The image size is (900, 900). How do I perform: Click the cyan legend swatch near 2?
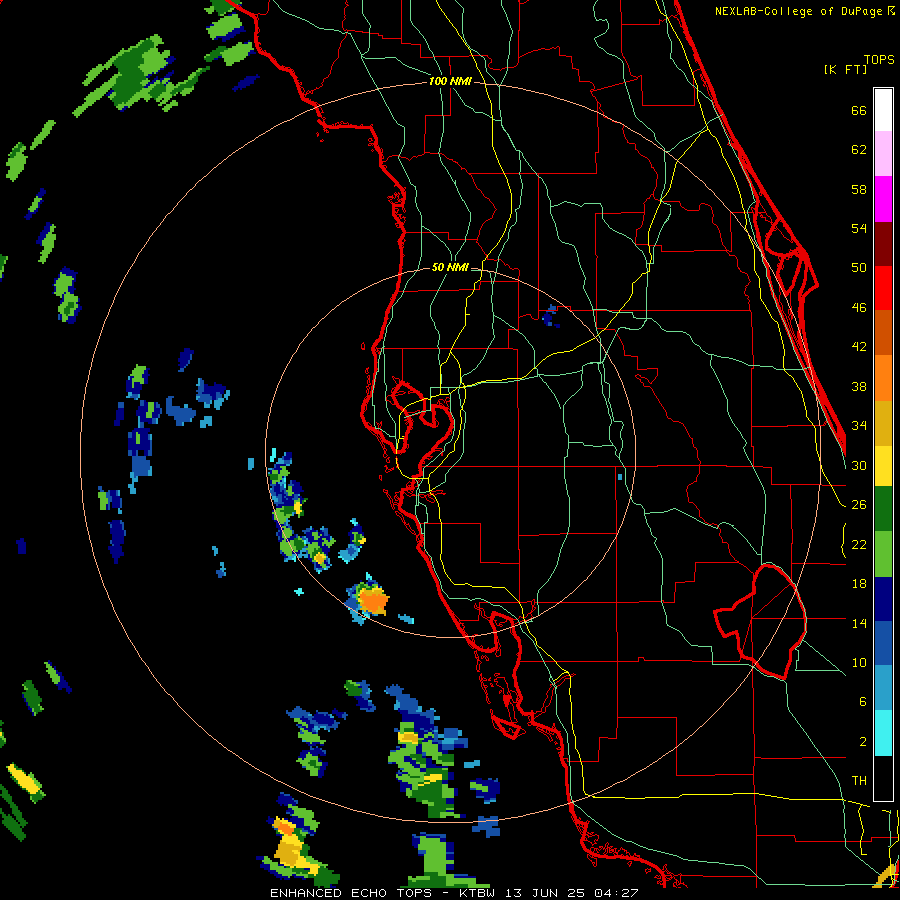pyautogui.click(x=883, y=733)
